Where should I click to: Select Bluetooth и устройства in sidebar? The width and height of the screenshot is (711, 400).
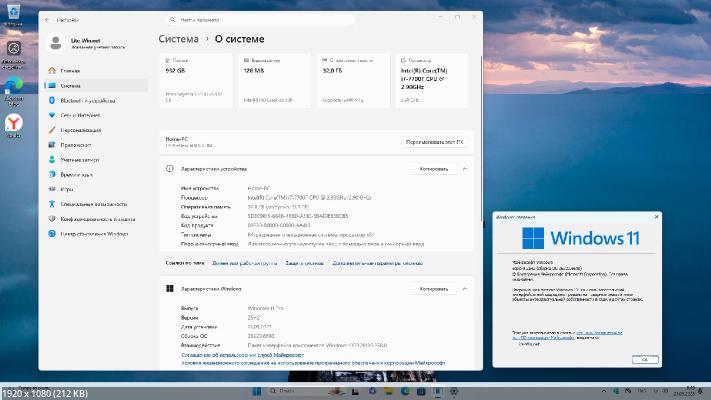coord(88,101)
